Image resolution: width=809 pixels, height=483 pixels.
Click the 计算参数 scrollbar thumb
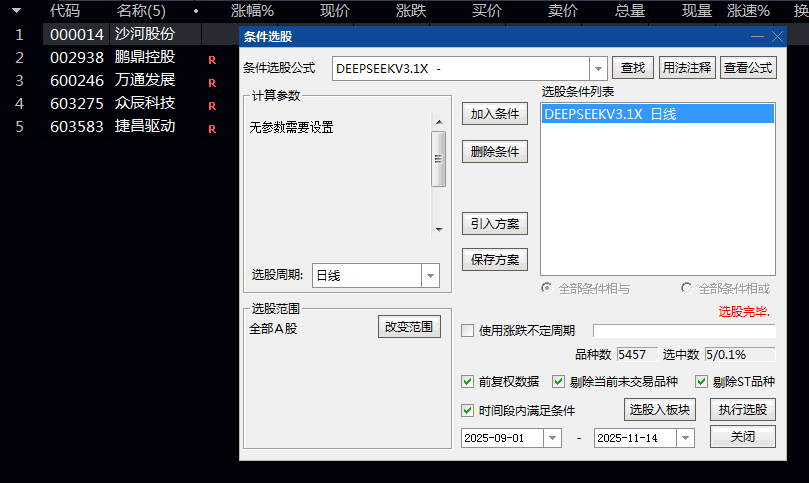click(439, 159)
